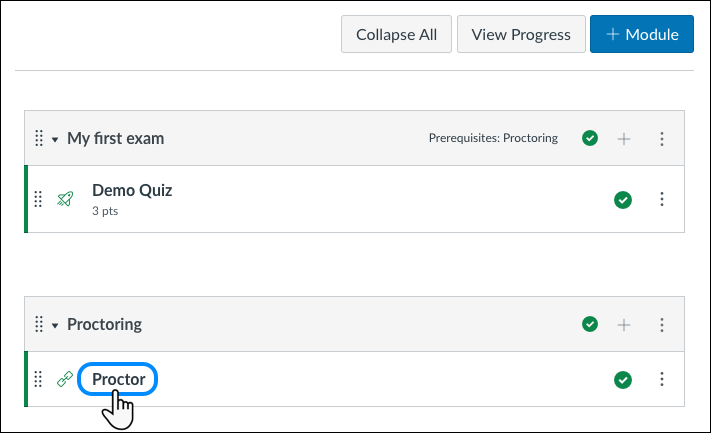This screenshot has height=433, width=711.
Task: Add a new Module
Action: [x=641, y=34]
